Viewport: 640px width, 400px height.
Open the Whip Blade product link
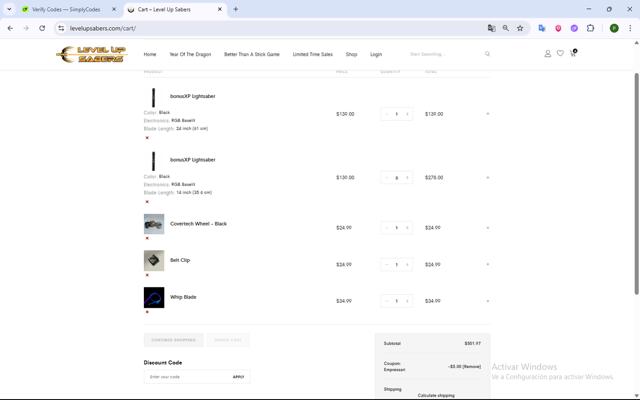pyautogui.click(x=183, y=297)
